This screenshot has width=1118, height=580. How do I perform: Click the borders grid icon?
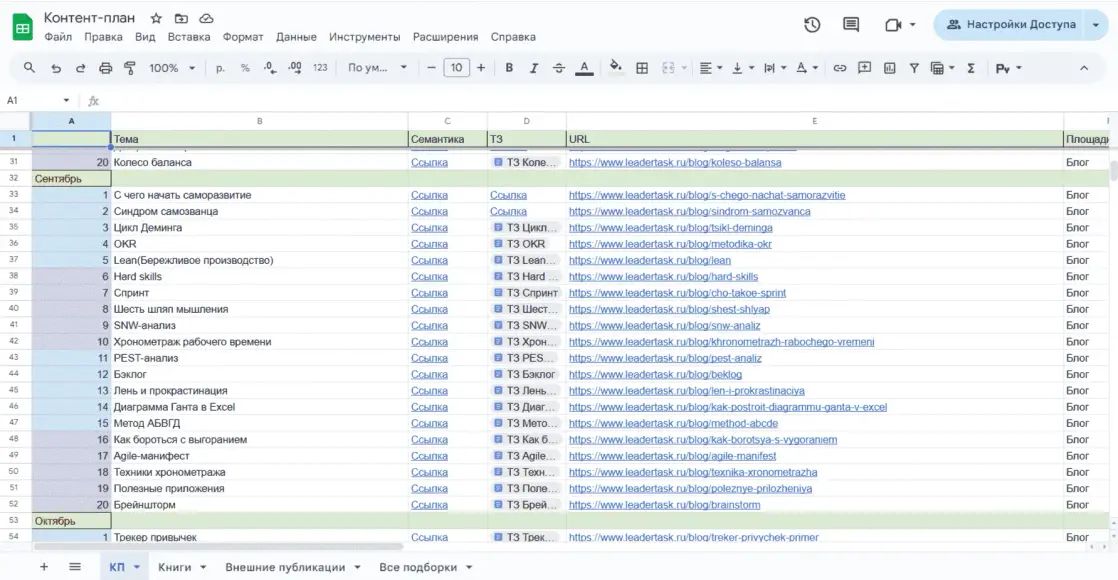click(642, 68)
